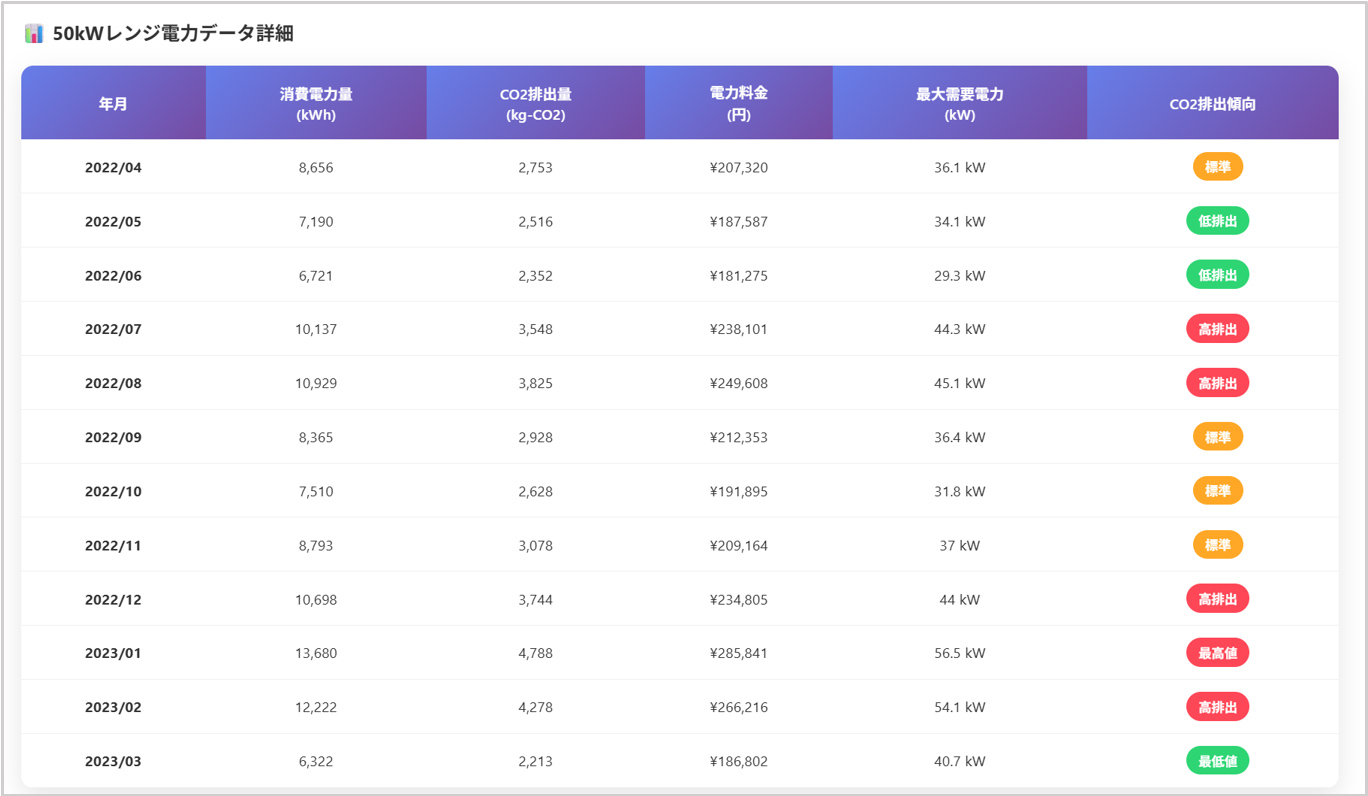
Task: Click the 29.3 kW peak demand cell
Action: (959, 275)
